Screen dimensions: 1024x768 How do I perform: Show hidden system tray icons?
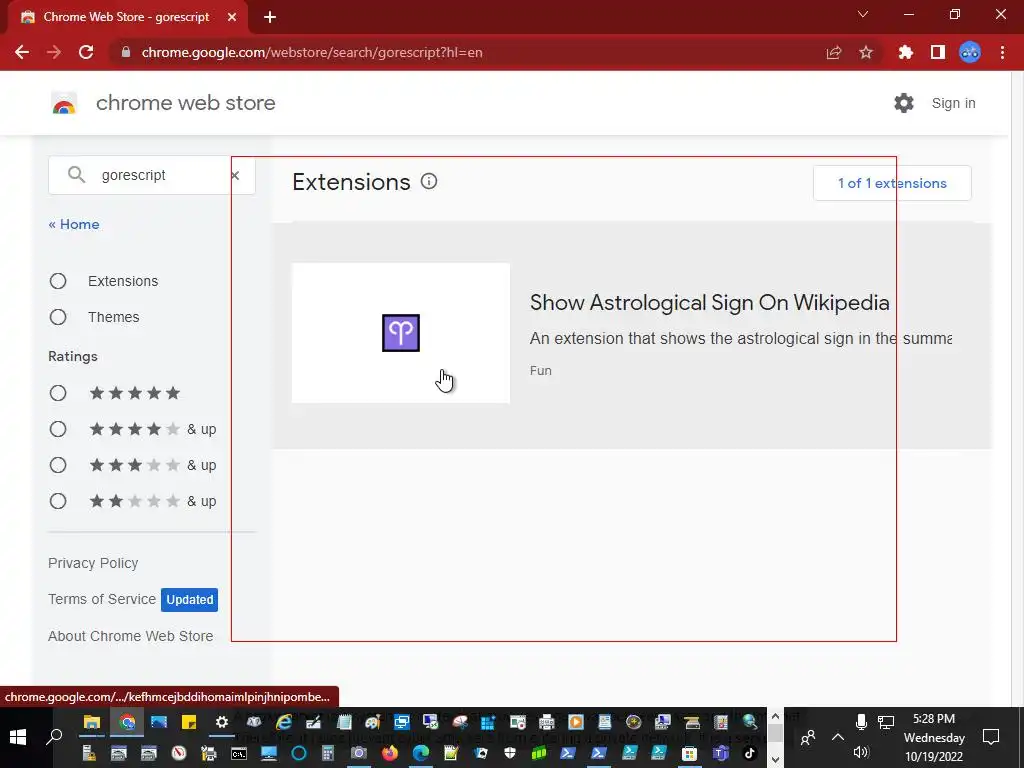(x=838, y=737)
